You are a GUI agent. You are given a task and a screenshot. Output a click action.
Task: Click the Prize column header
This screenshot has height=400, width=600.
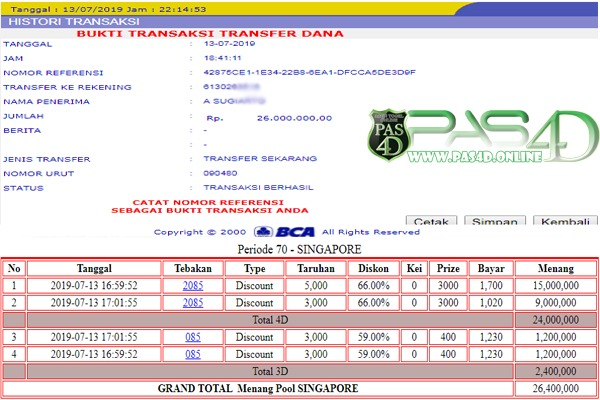[448, 268]
